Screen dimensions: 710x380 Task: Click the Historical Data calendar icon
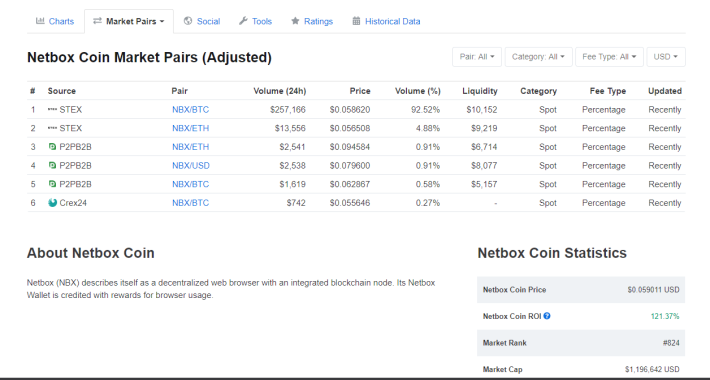[356, 21]
